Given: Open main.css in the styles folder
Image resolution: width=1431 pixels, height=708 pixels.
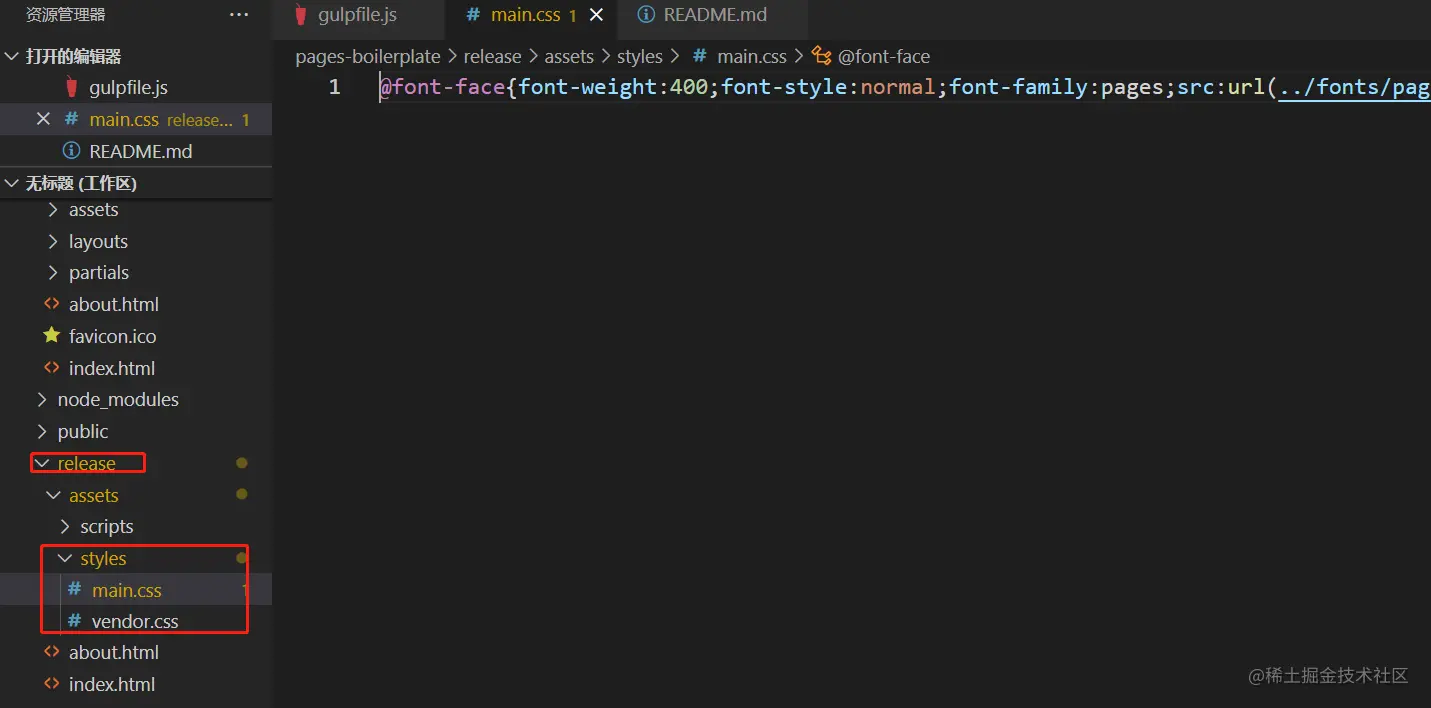Looking at the screenshot, I should point(126,590).
